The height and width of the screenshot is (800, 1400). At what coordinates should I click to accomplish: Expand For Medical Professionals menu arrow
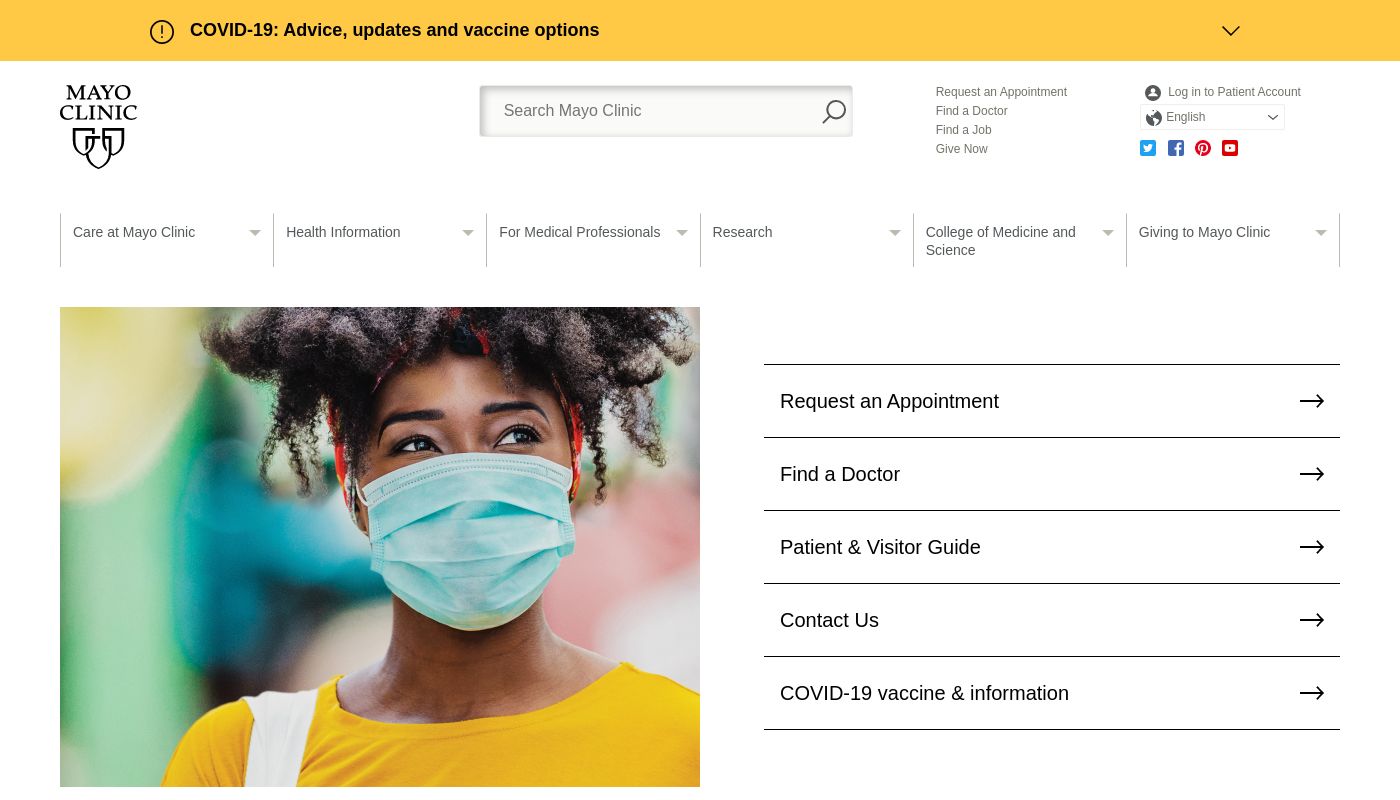pyautogui.click(x=682, y=233)
